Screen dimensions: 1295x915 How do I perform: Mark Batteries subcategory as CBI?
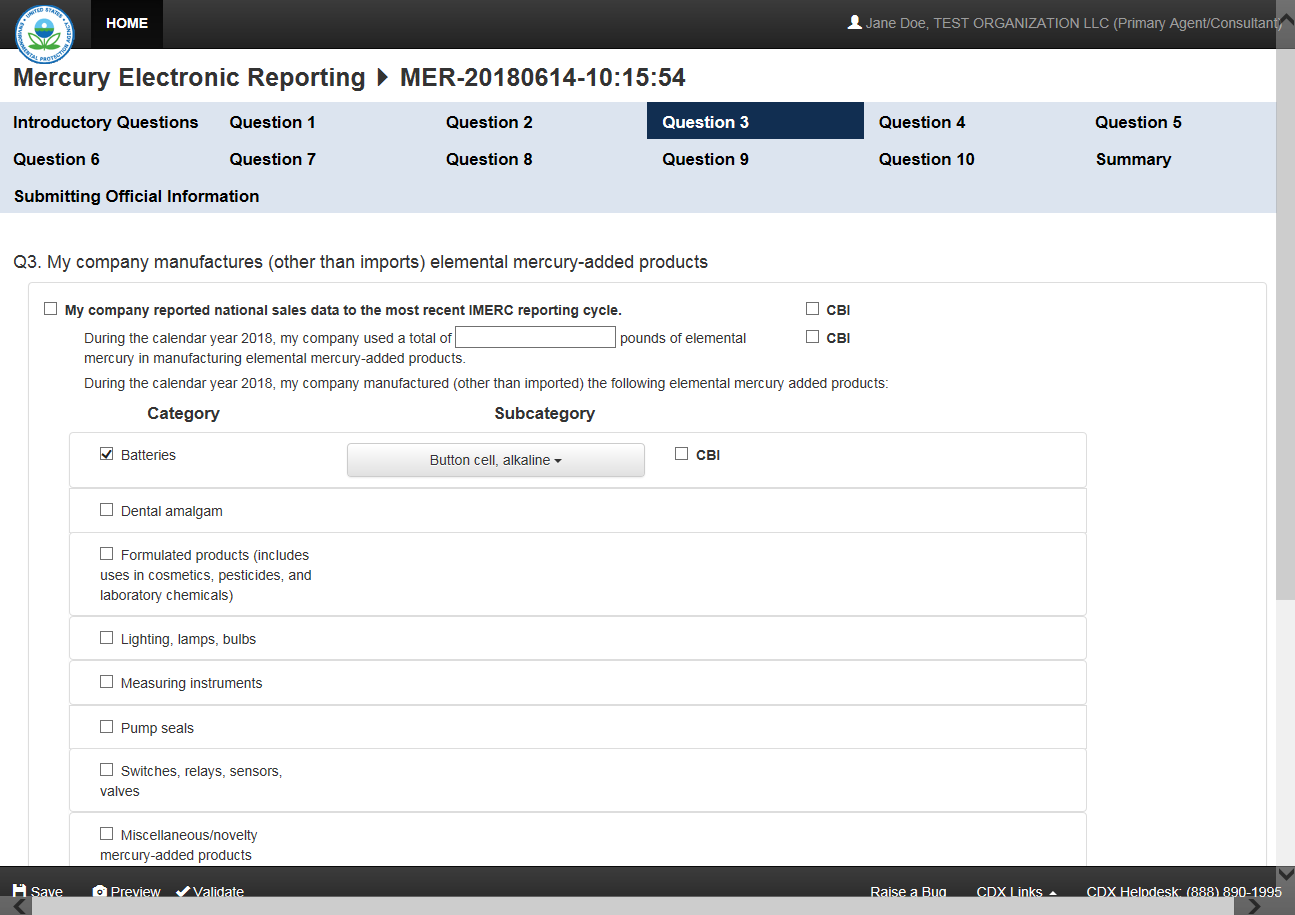tap(682, 454)
